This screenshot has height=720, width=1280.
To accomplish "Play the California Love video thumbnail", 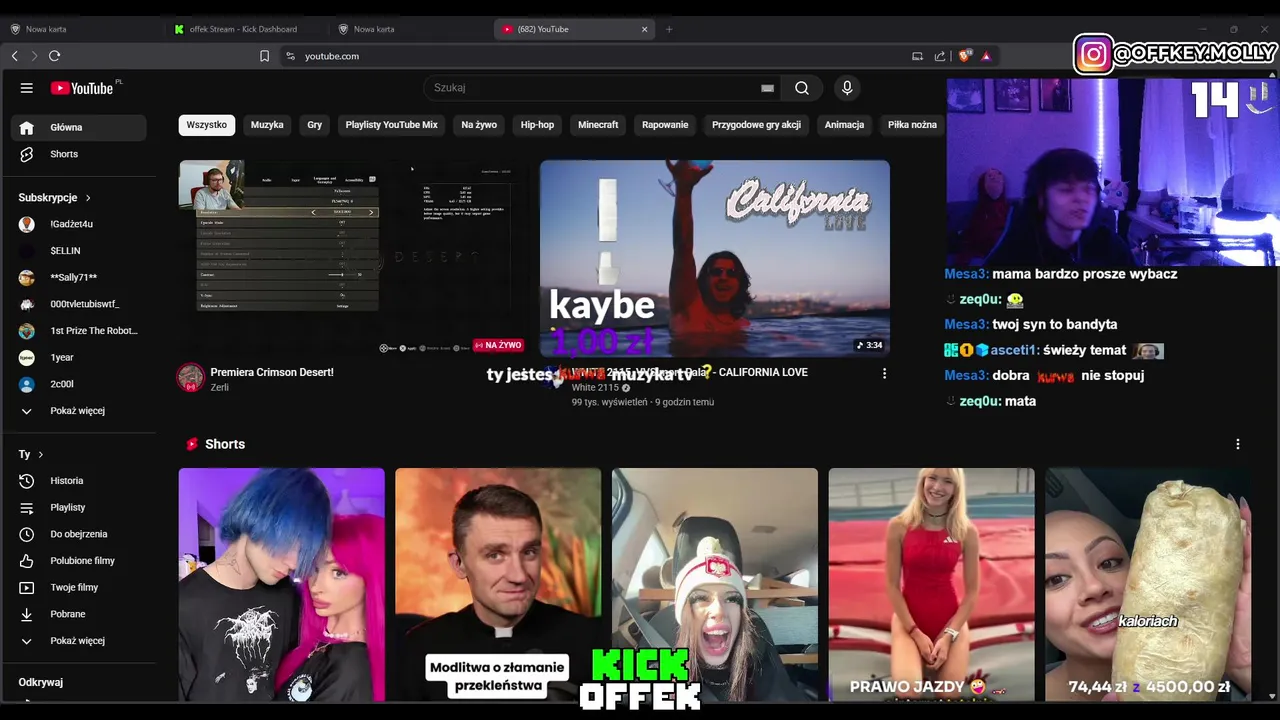I will point(715,258).
